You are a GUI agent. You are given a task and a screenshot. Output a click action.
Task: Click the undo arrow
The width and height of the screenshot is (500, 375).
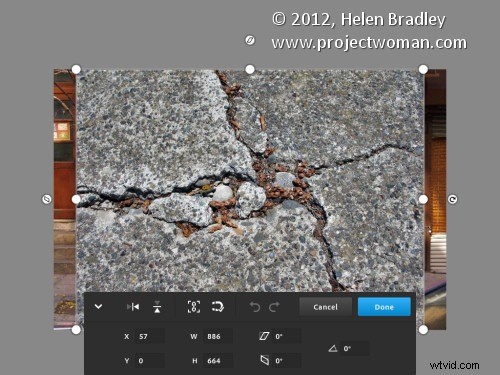[x=255, y=307]
